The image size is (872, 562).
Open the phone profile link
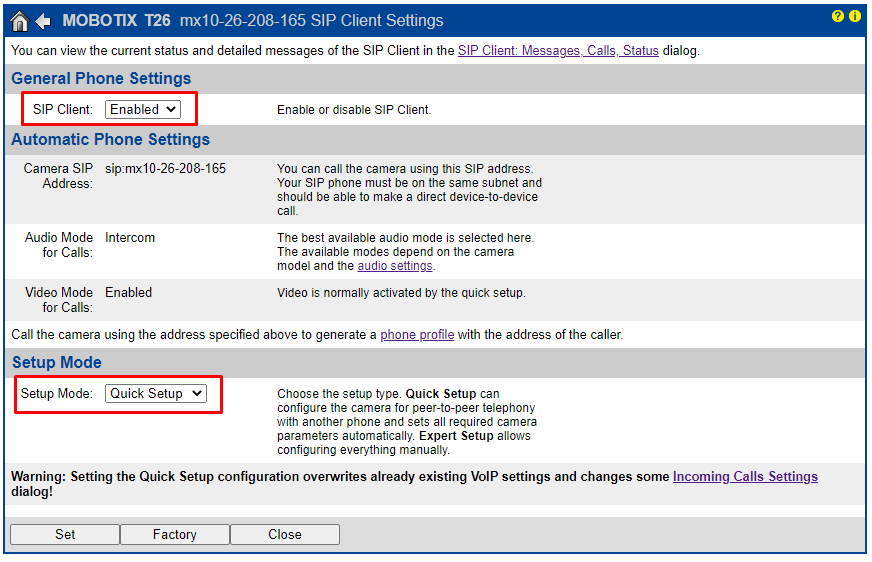click(417, 335)
